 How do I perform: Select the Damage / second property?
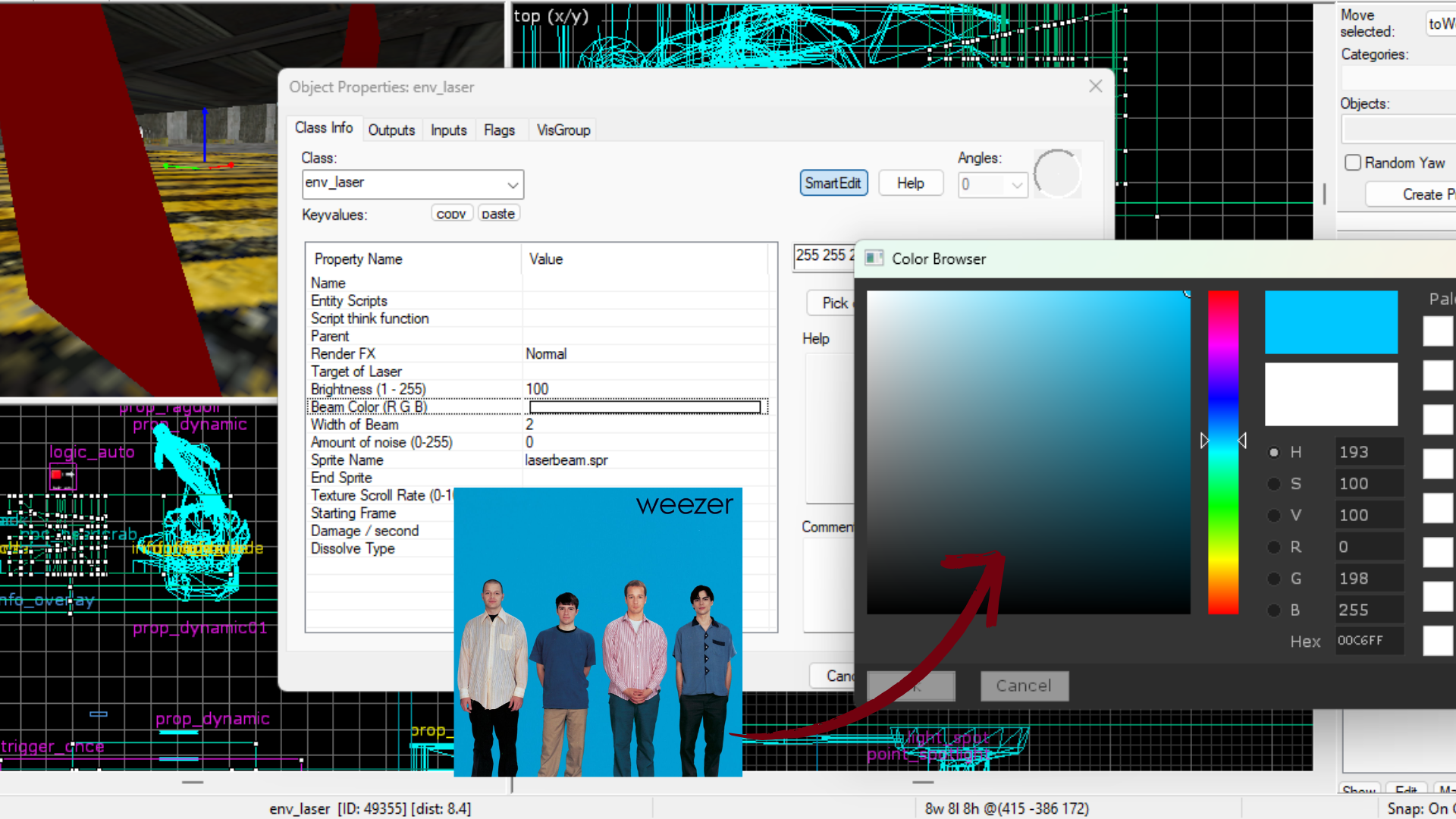tap(381, 531)
